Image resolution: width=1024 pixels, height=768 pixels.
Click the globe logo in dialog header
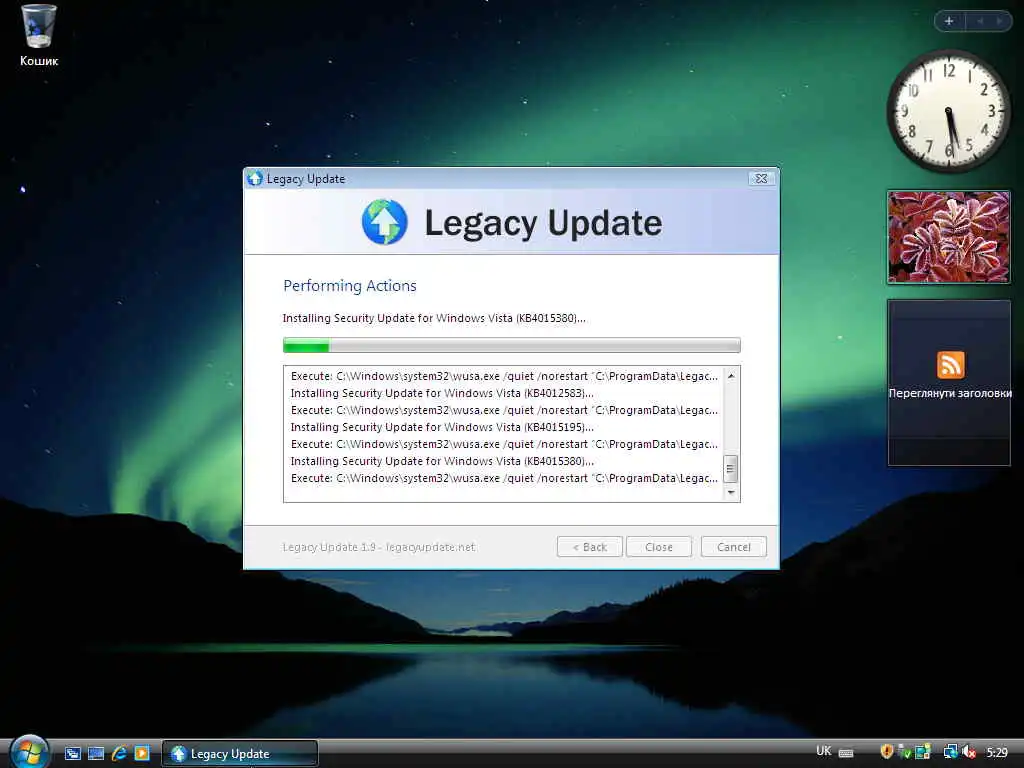click(385, 222)
